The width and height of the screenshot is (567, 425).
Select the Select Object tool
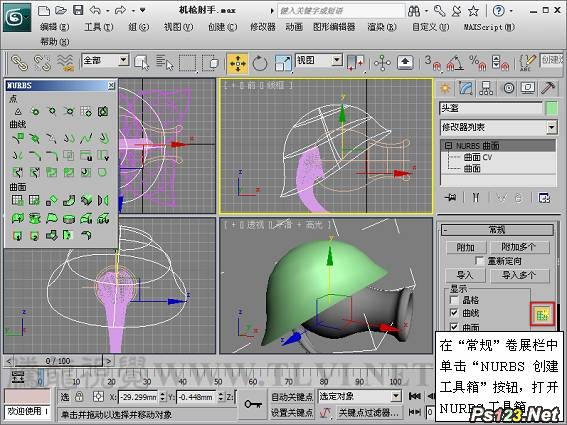141,63
